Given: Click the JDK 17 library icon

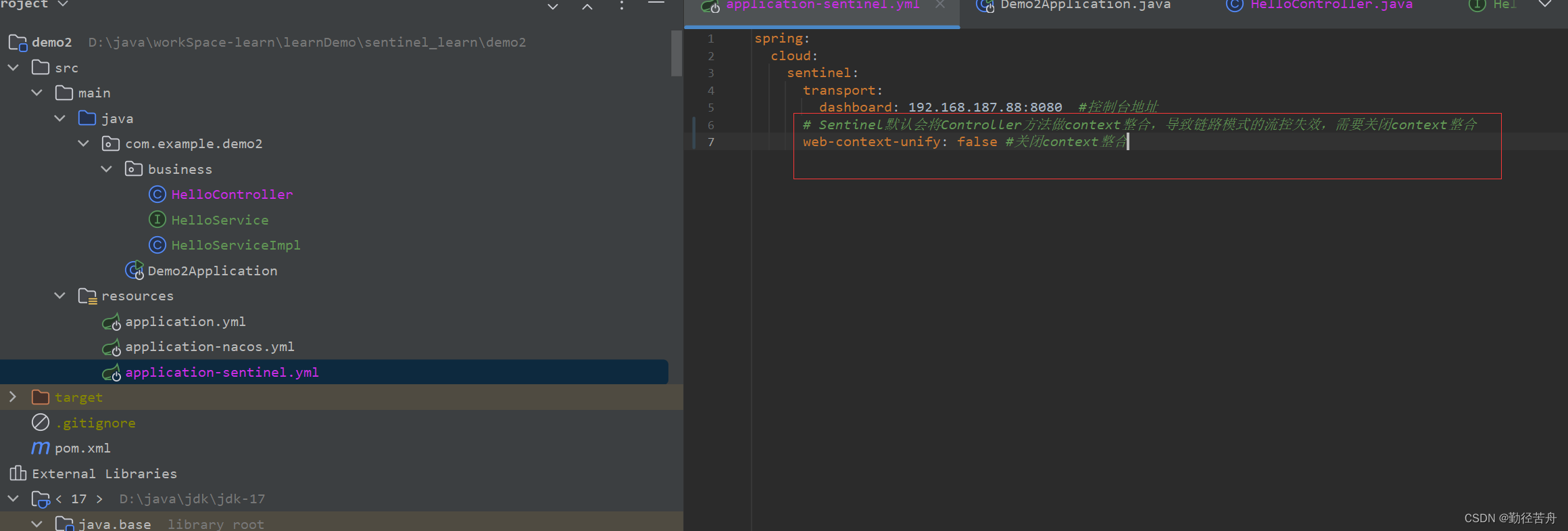Looking at the screenshot, I should click(x=41, y=499).
